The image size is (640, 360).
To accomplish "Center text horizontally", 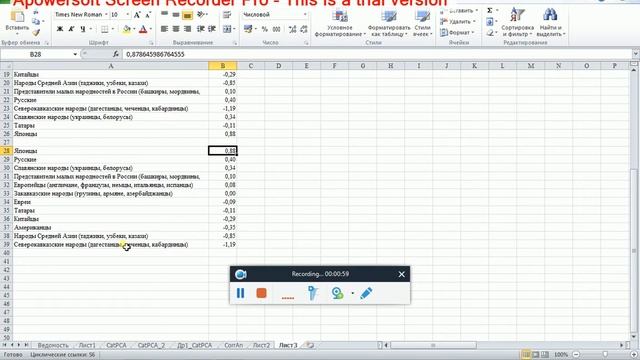I will pyautogui.click(x=176, y=29).
